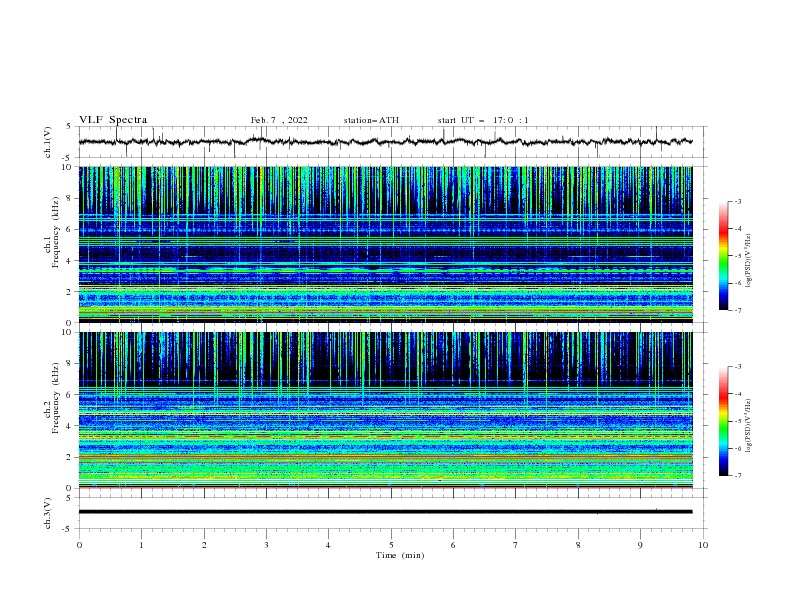792x612 pixels.
Task: Click the "-3" tick on ch.1 colorbar
Action: click(738, 201)
